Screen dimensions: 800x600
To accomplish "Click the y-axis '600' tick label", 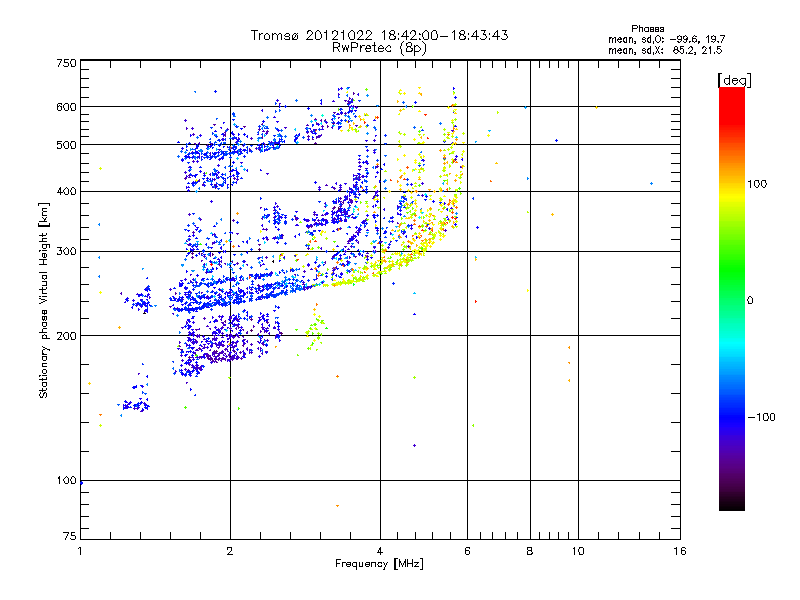I will pos(66,107).
